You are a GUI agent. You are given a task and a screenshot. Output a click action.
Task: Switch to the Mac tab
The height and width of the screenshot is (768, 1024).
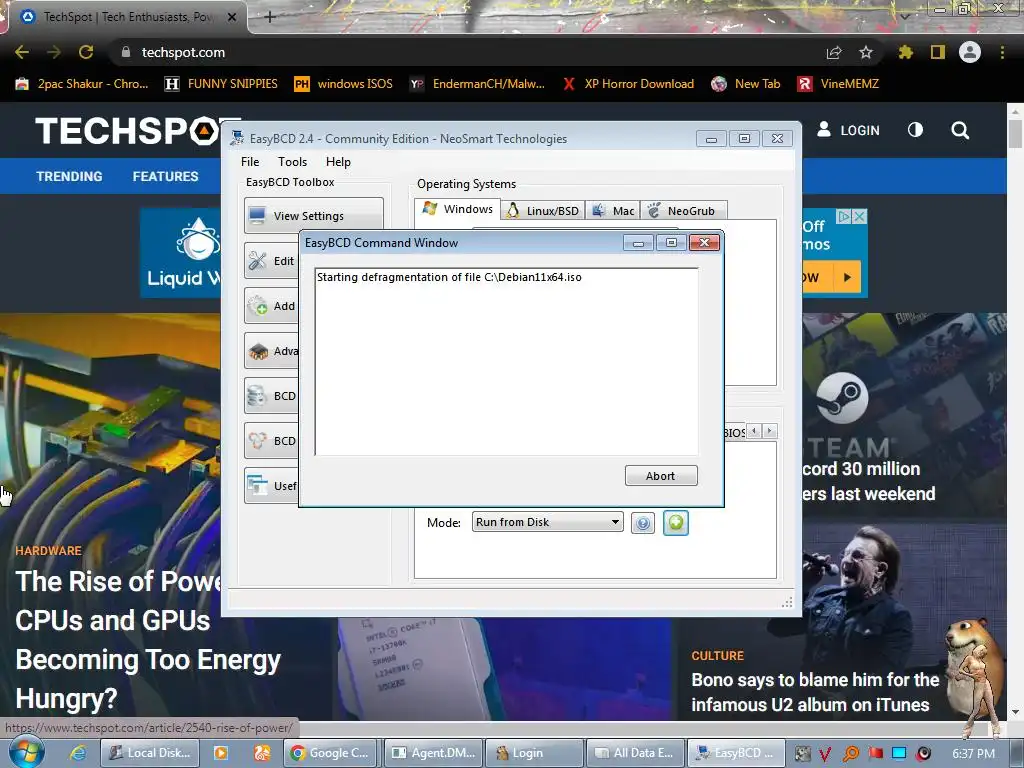pyautogui.click(x=613, y=210)
